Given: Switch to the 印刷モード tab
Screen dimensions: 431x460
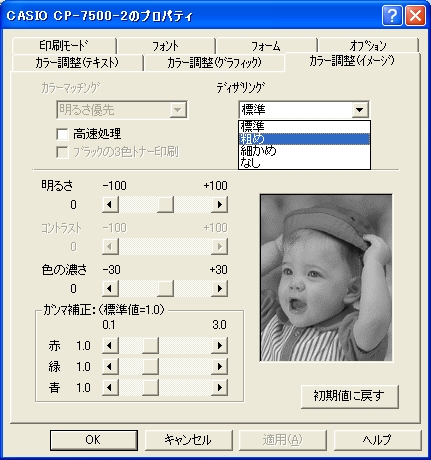Looking at the screenshot, I should (64, 45).
